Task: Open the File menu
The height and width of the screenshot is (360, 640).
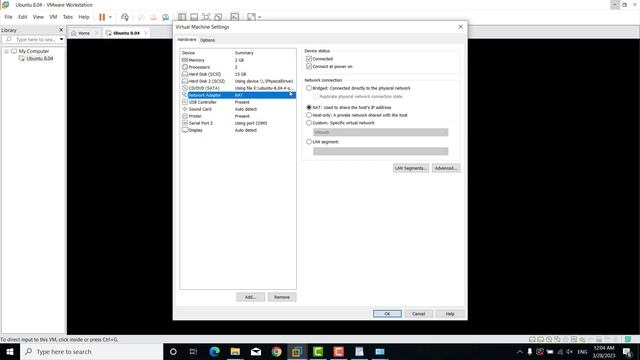Action: tap(9, 17)
